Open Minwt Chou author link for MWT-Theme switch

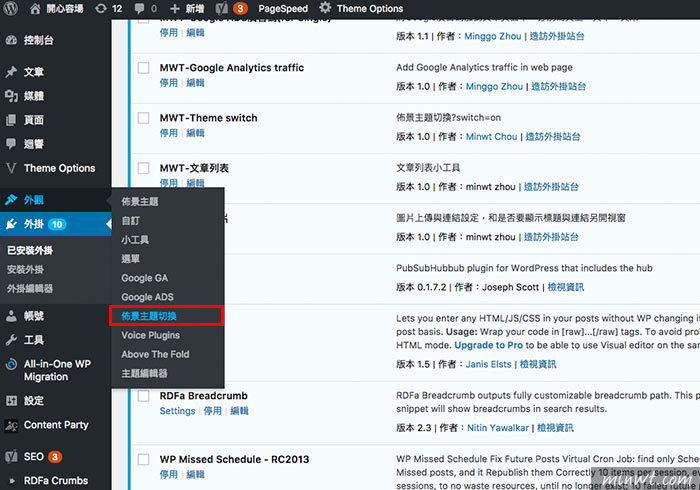(492, 137)
